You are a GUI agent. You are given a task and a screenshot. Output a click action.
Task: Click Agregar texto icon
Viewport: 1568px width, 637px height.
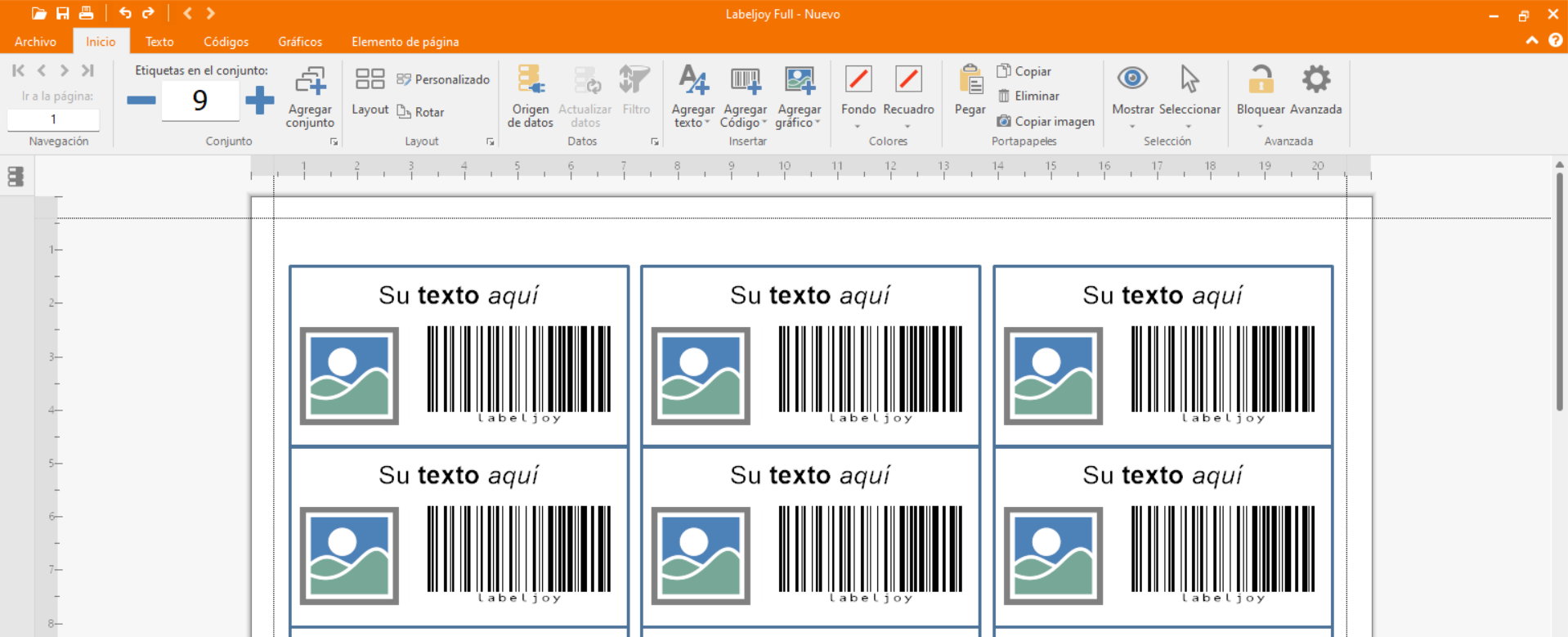693,81
